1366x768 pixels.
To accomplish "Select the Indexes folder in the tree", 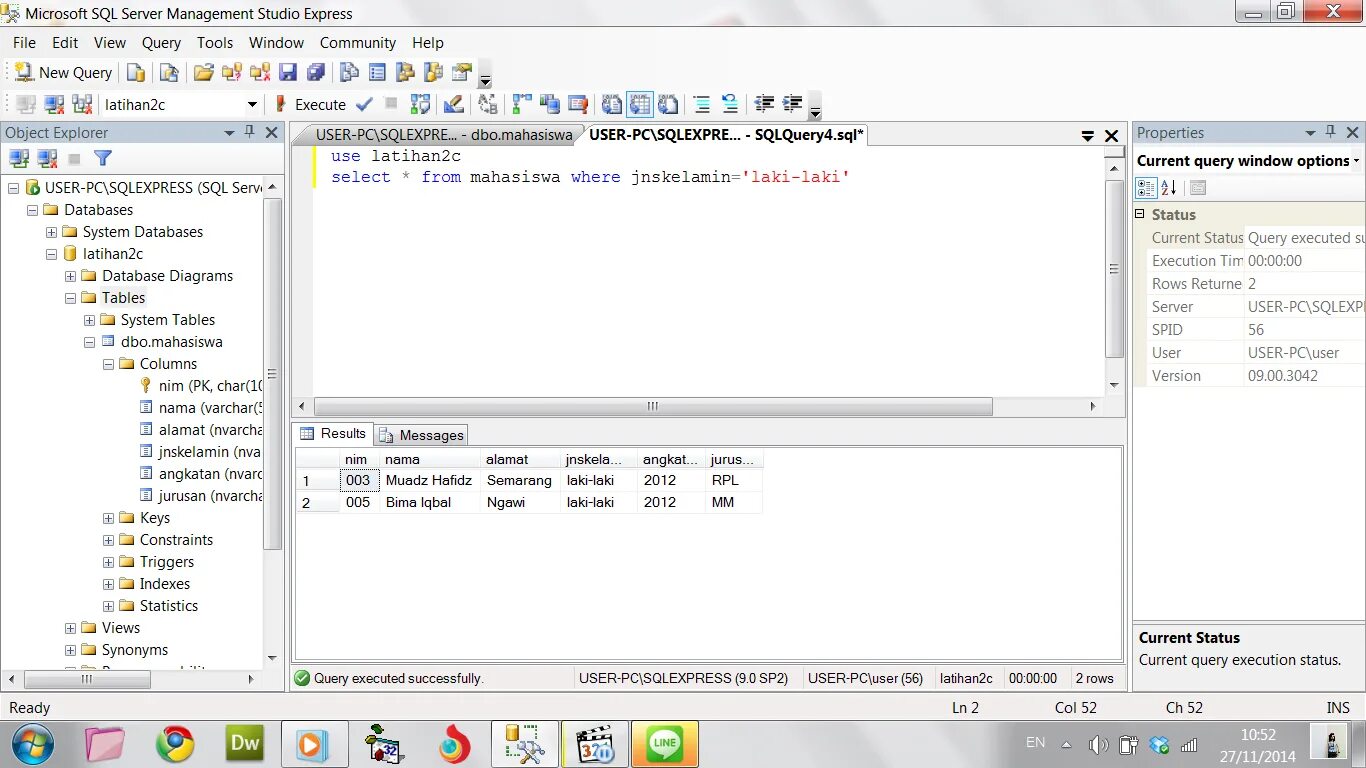I will coord(164,584).
